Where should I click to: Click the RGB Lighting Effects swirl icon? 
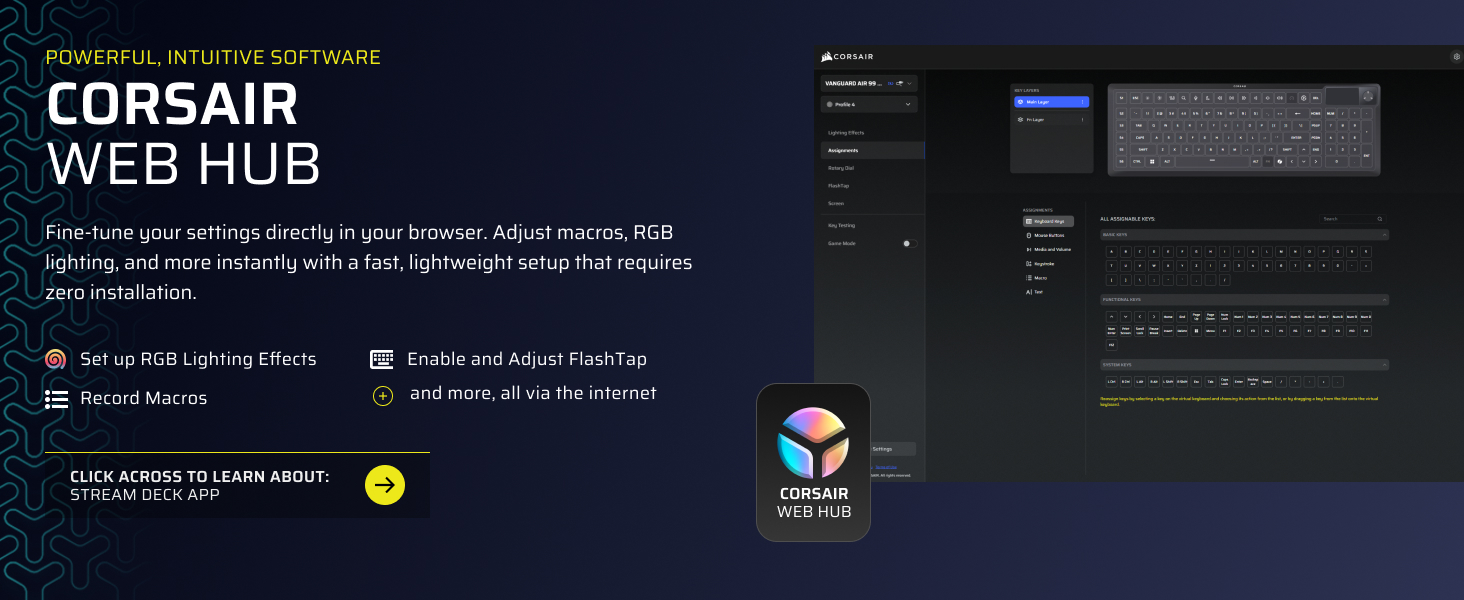click(x=56, y=359)
